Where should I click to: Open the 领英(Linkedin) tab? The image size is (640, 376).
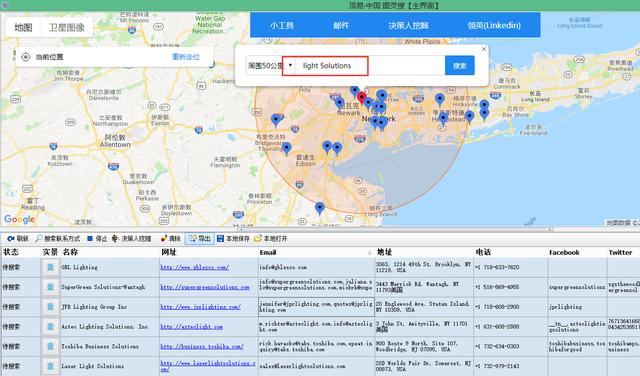tap(494, 25)
